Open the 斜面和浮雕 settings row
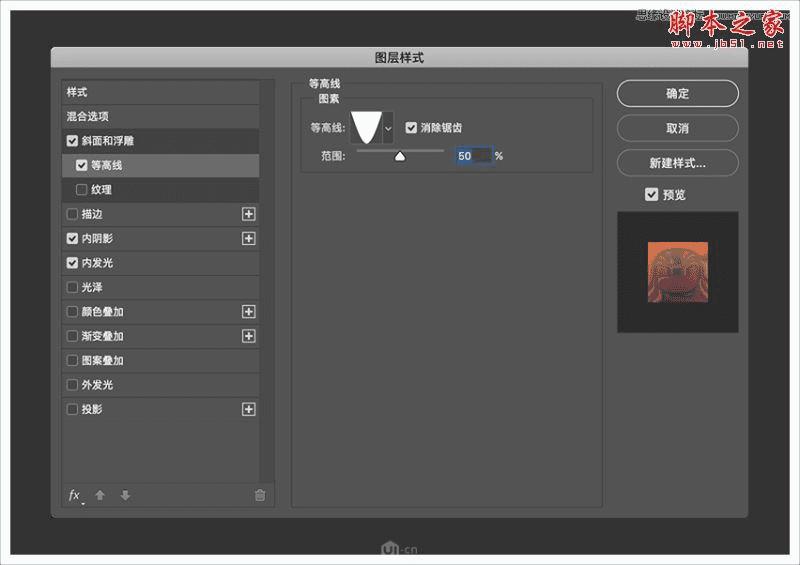 (x=160, y=141)
